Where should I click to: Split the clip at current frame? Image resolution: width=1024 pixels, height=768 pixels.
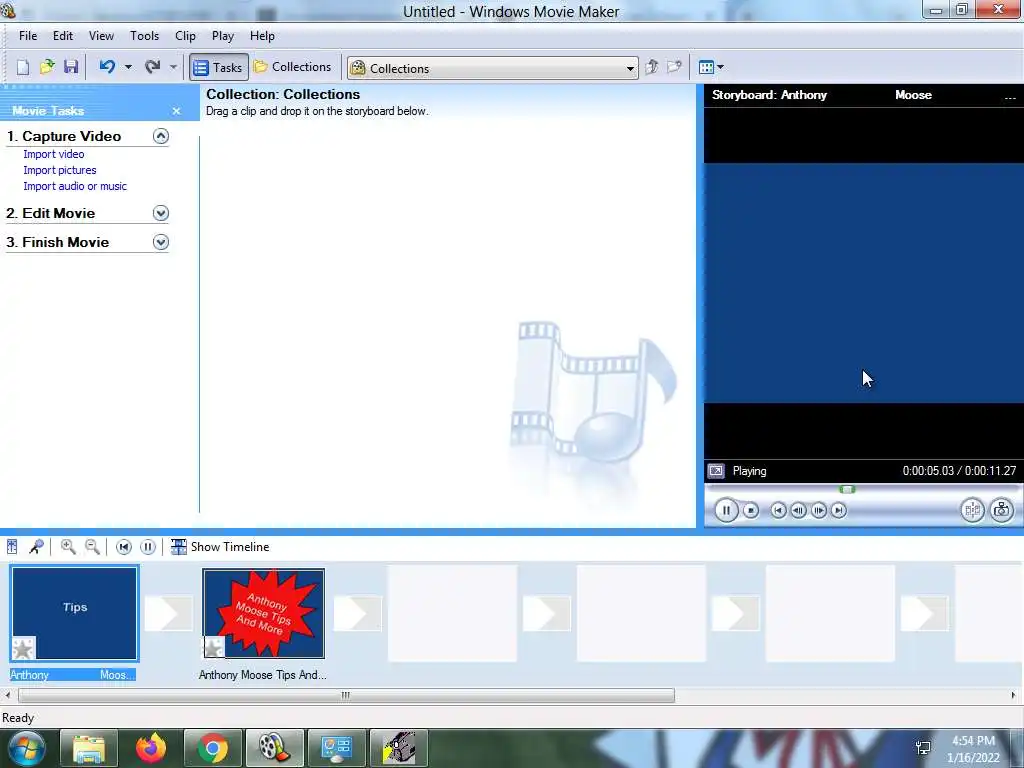[x=972, y=510]
